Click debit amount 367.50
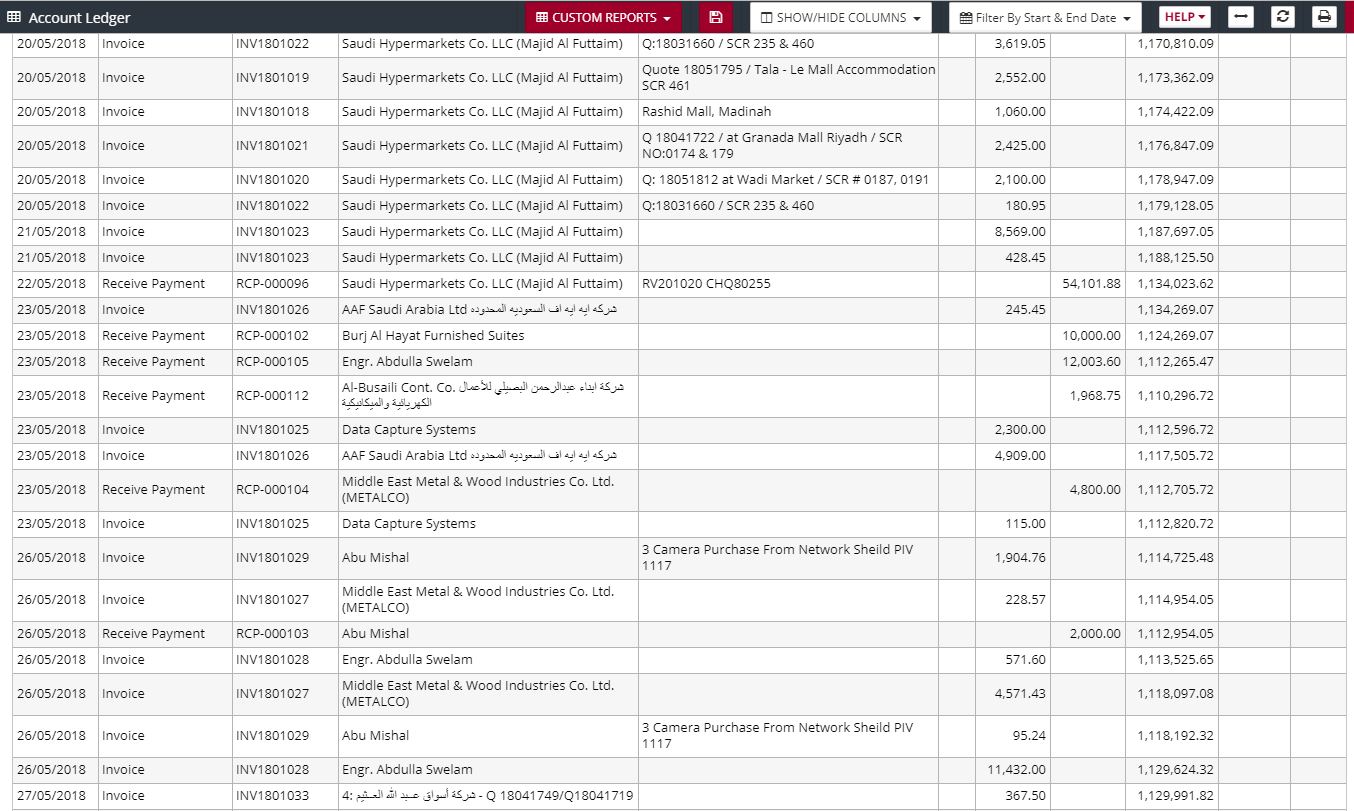The image size is (1354, 811). (1026, 796)
